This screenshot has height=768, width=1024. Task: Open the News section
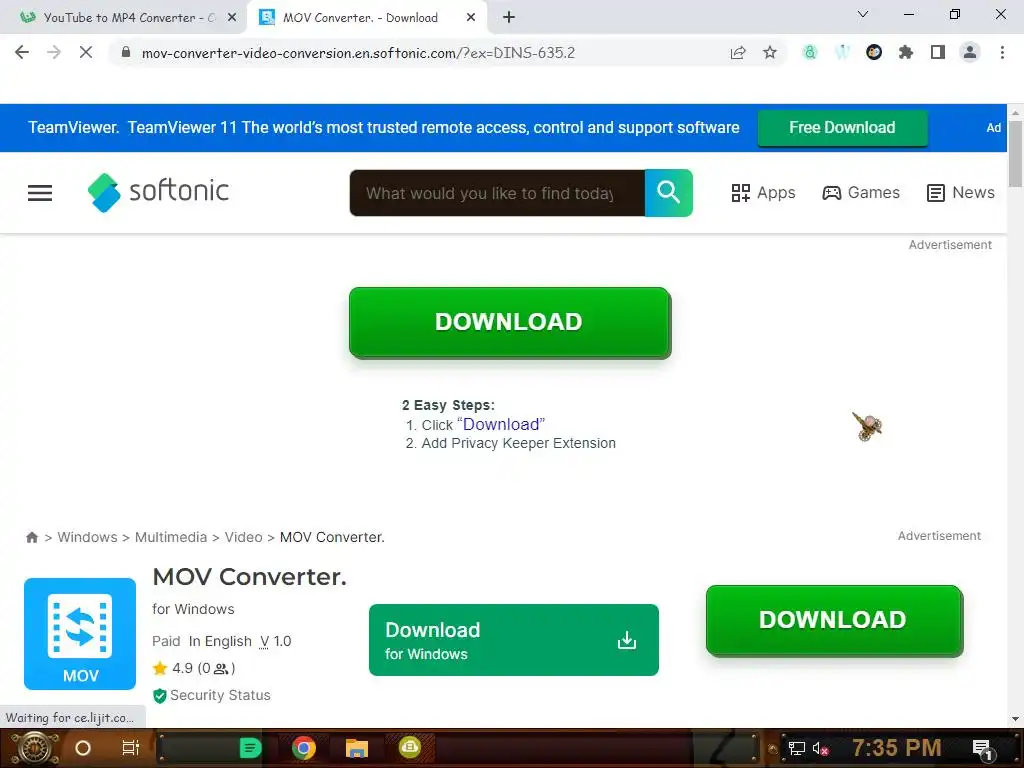pos(961,193)
